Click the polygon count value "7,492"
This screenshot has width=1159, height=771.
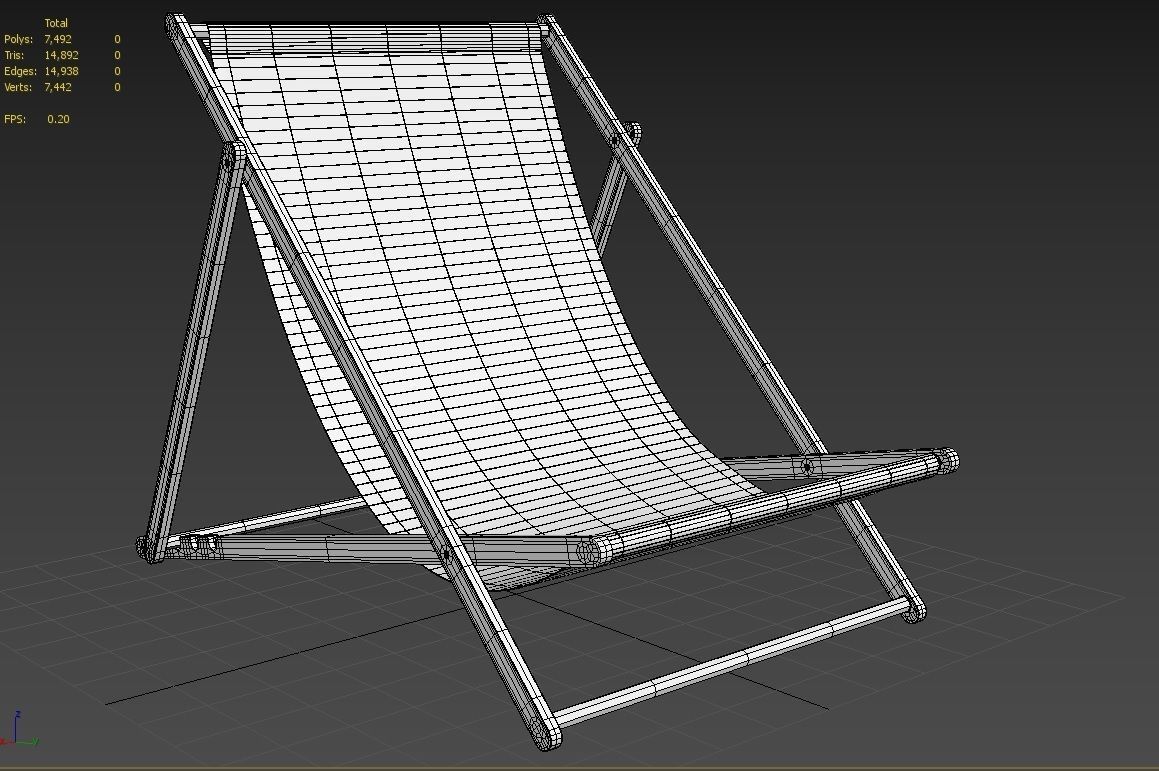[x=58, y=39]
